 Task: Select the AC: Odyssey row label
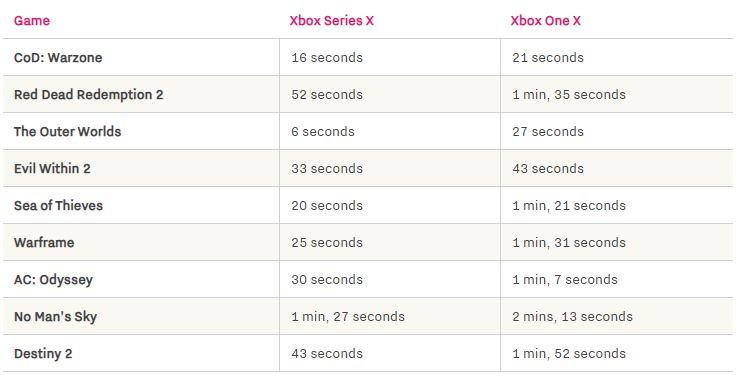(53, 280)
